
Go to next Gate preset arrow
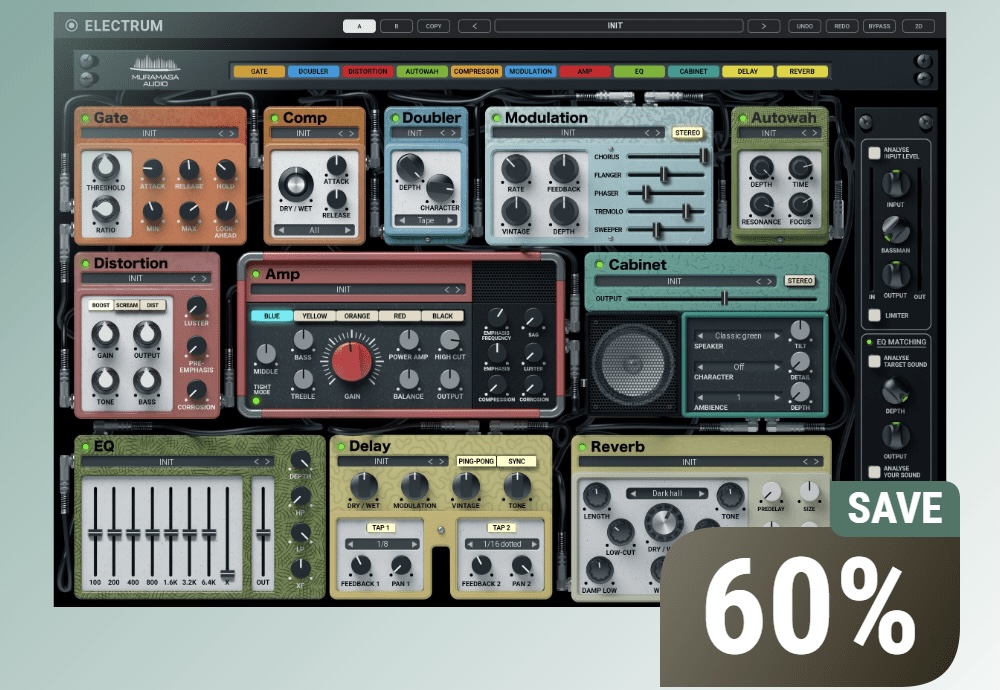[232, 133]
